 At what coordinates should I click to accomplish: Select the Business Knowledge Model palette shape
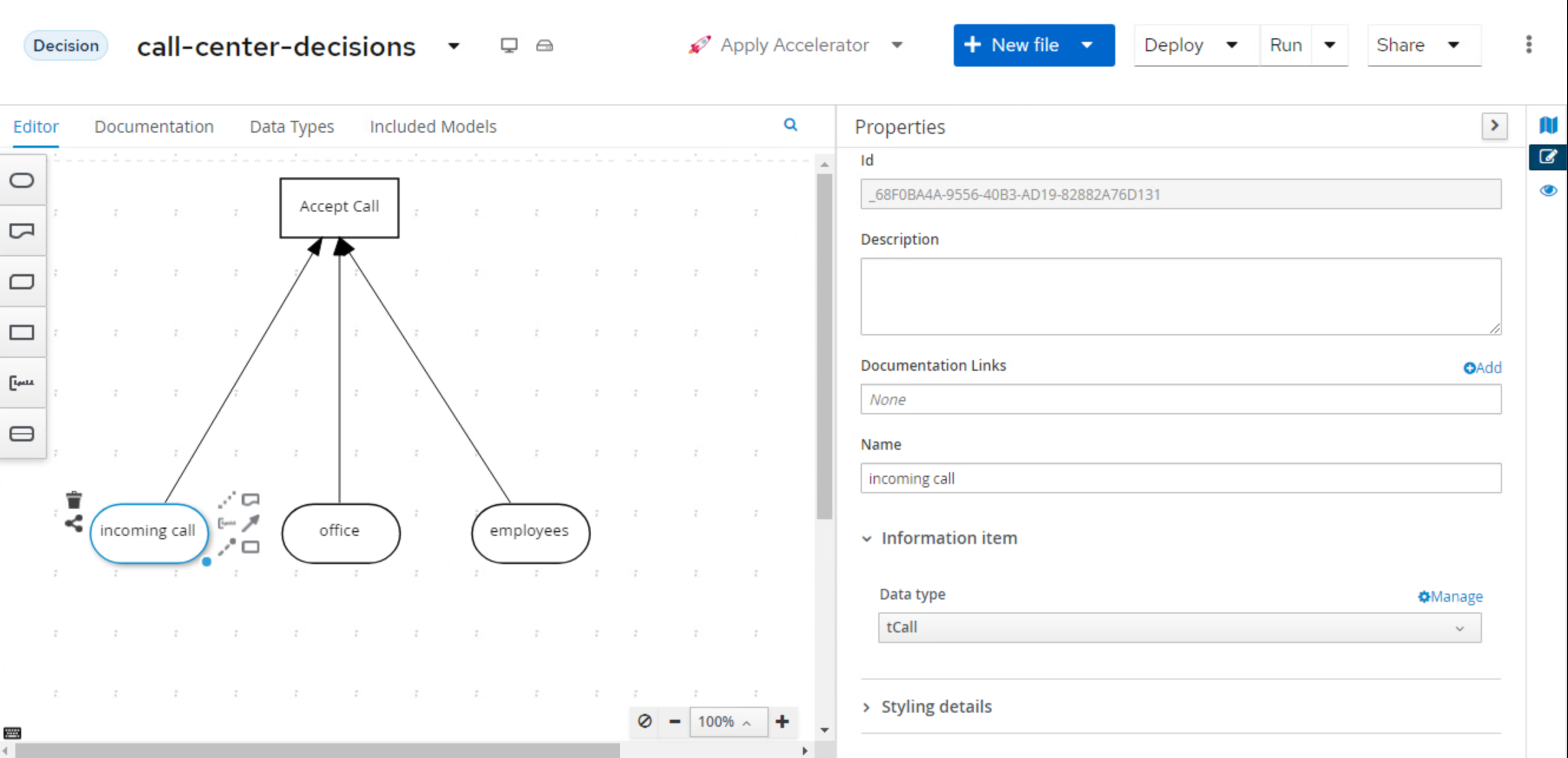(x=22, y=281)
